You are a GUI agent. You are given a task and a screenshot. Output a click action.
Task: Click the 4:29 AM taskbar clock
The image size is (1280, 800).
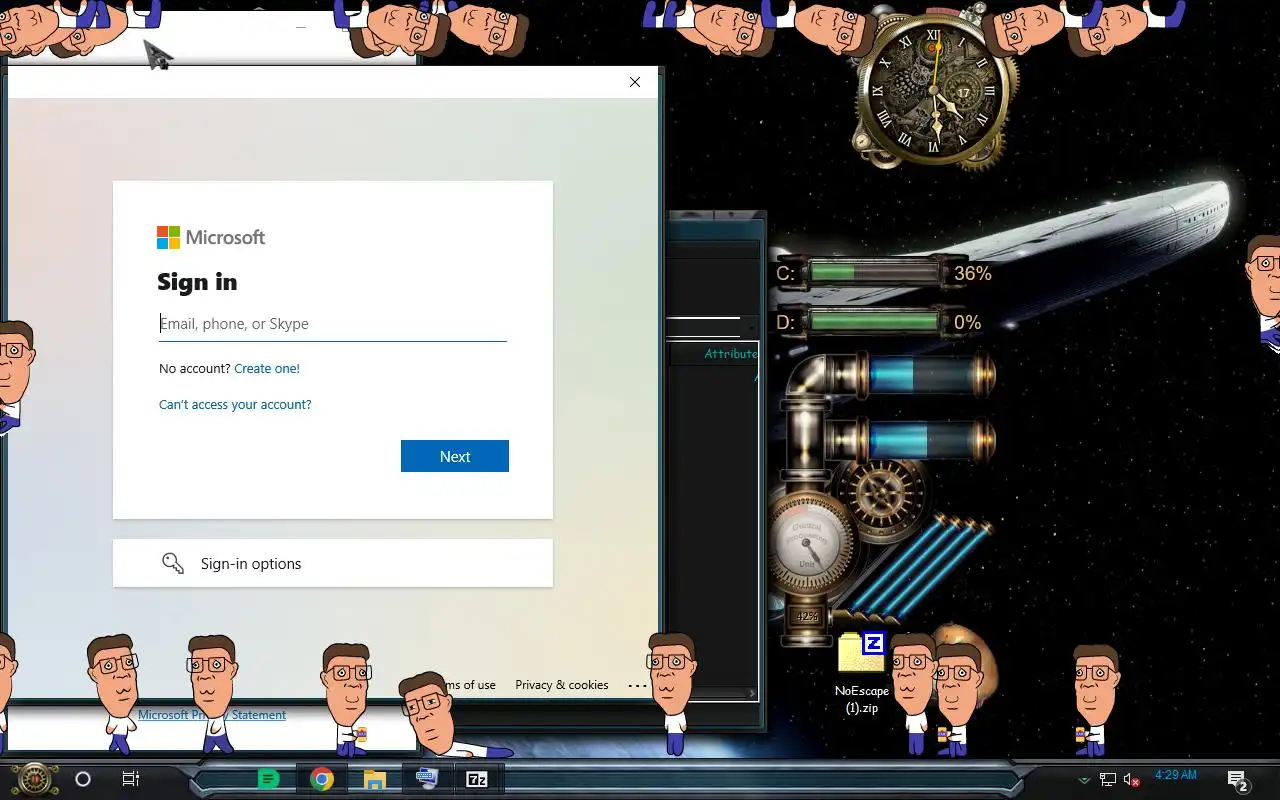(1176, 775)
